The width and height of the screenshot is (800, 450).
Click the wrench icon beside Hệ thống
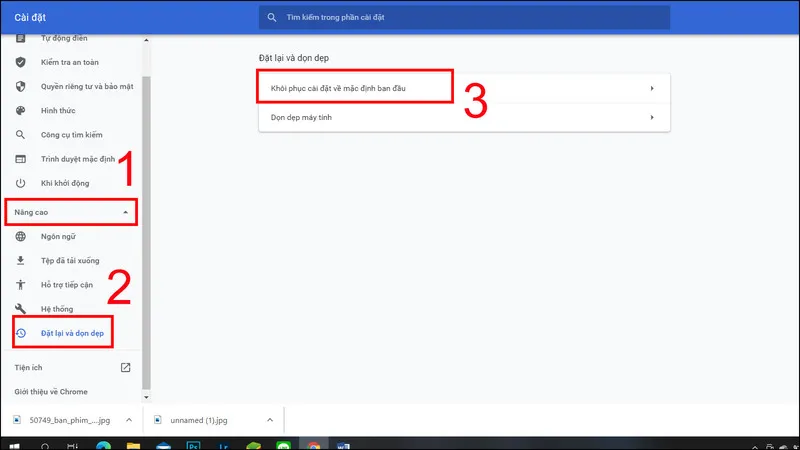coord(20,308)
